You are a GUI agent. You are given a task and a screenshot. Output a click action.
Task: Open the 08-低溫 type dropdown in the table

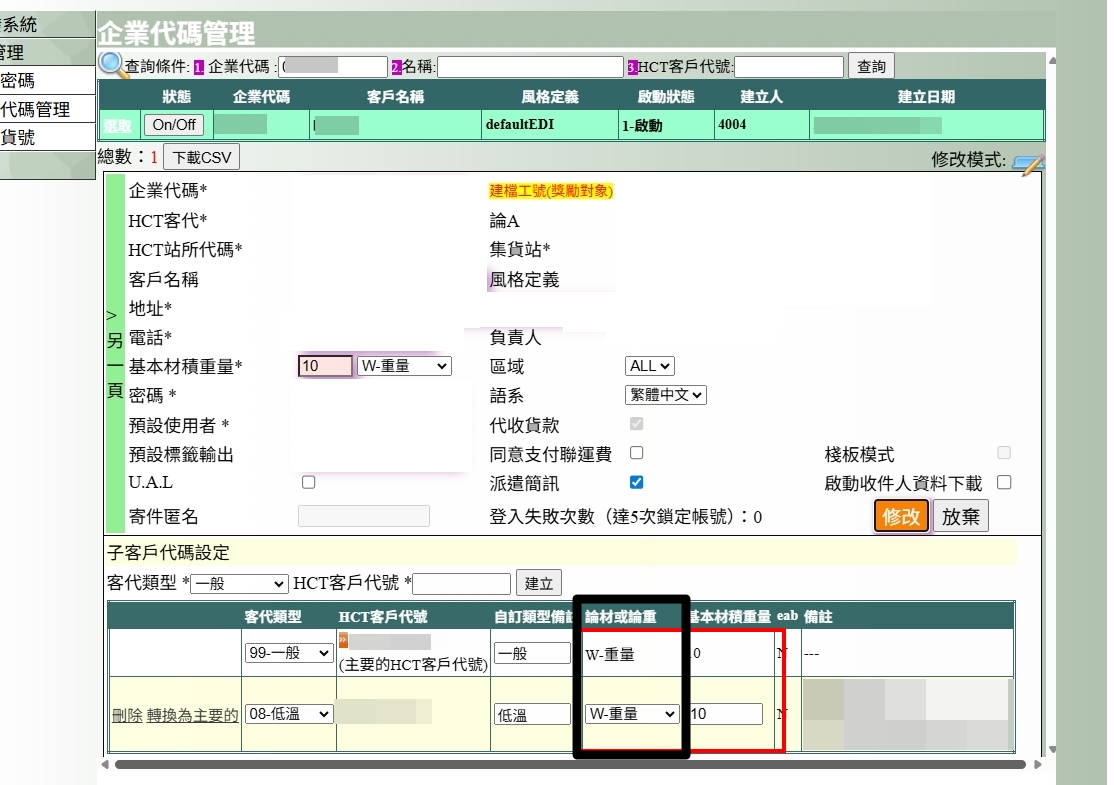point(289,714)
